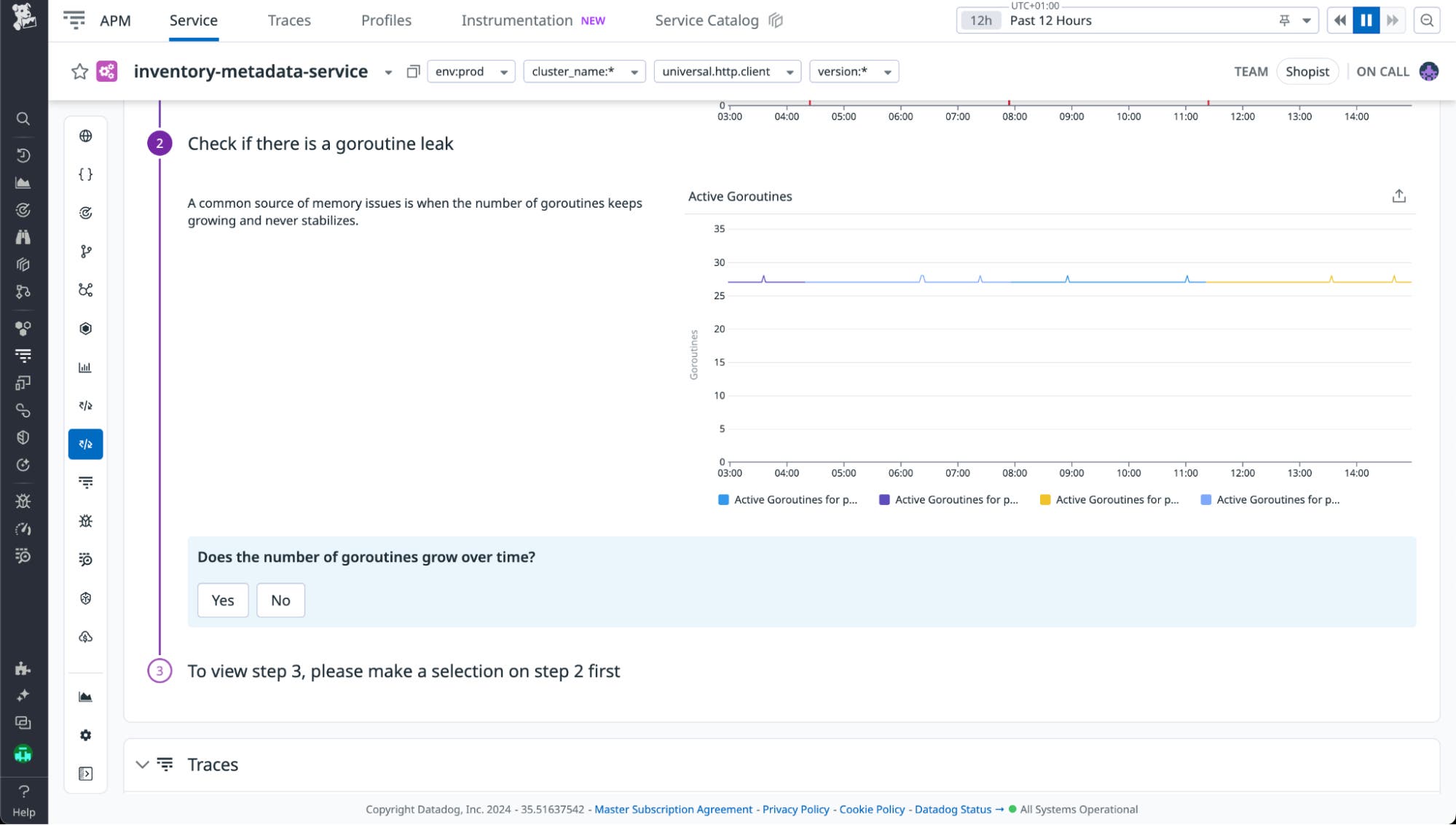The height and width of the screenshot is (825, 1456).
Task: Collapse the Traces section at the bottom
Action: [143, 765]
